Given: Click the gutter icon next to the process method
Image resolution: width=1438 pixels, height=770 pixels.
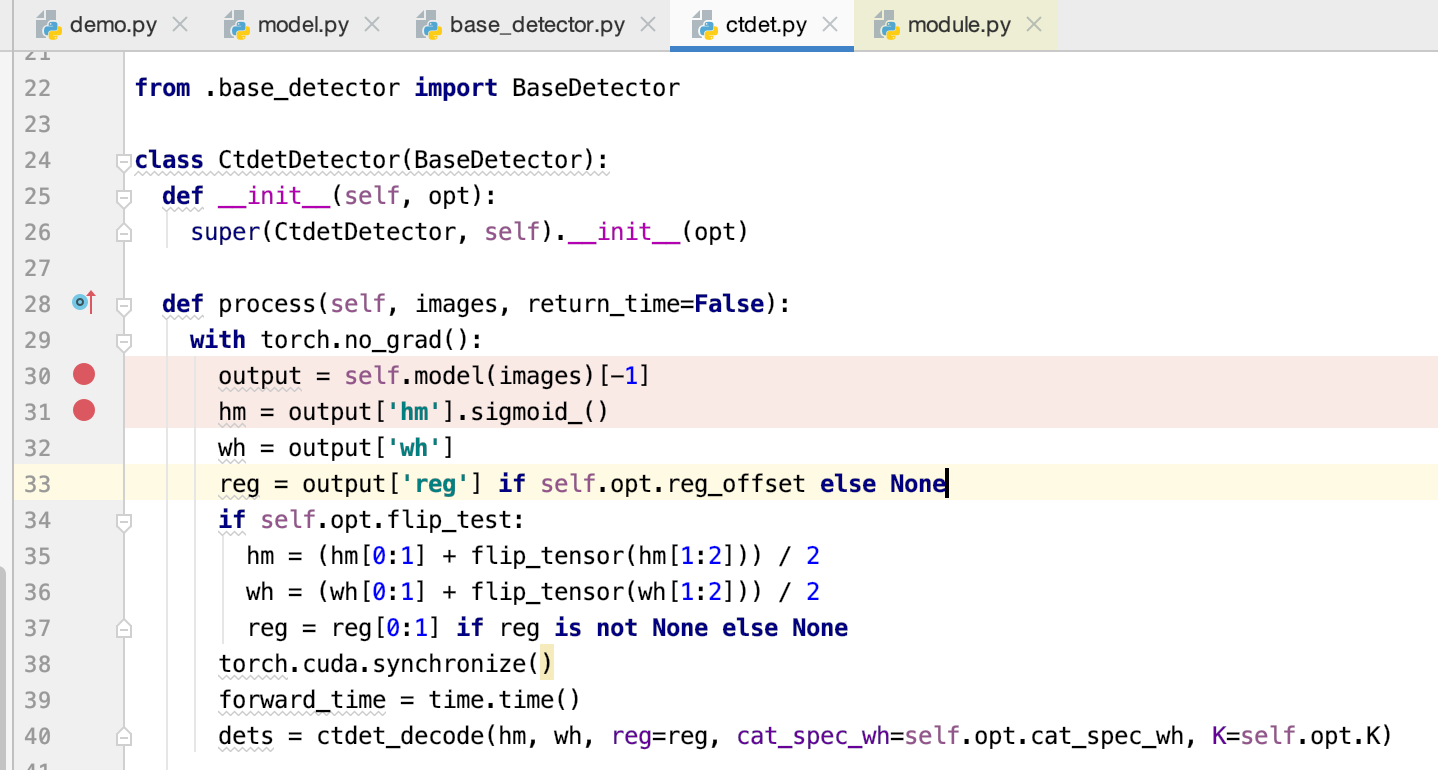Looking at the screenshot, I should [x=83, y=302].
